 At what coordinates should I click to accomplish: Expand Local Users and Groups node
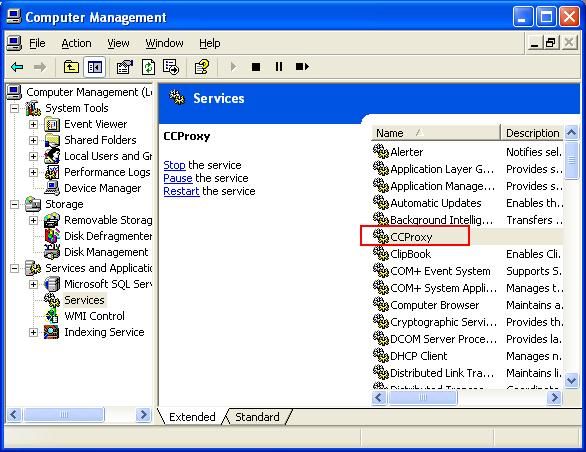coord(33,156)
